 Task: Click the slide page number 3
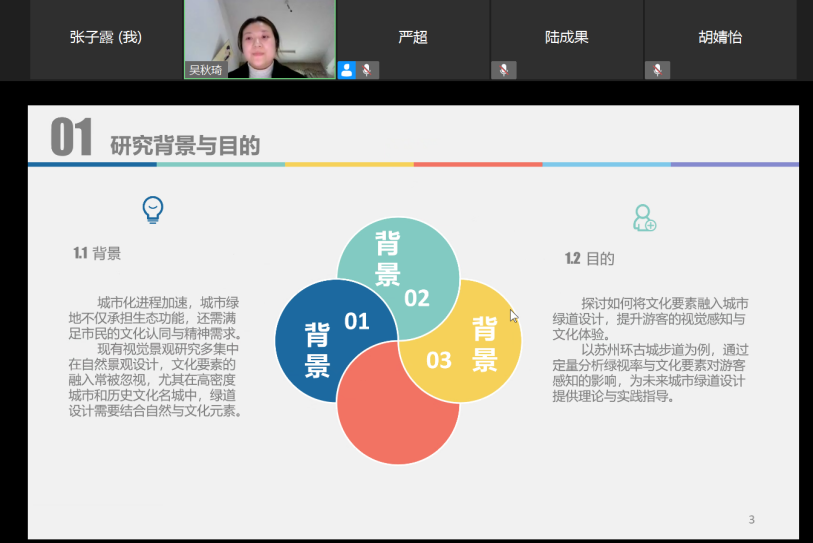point(751,519)
